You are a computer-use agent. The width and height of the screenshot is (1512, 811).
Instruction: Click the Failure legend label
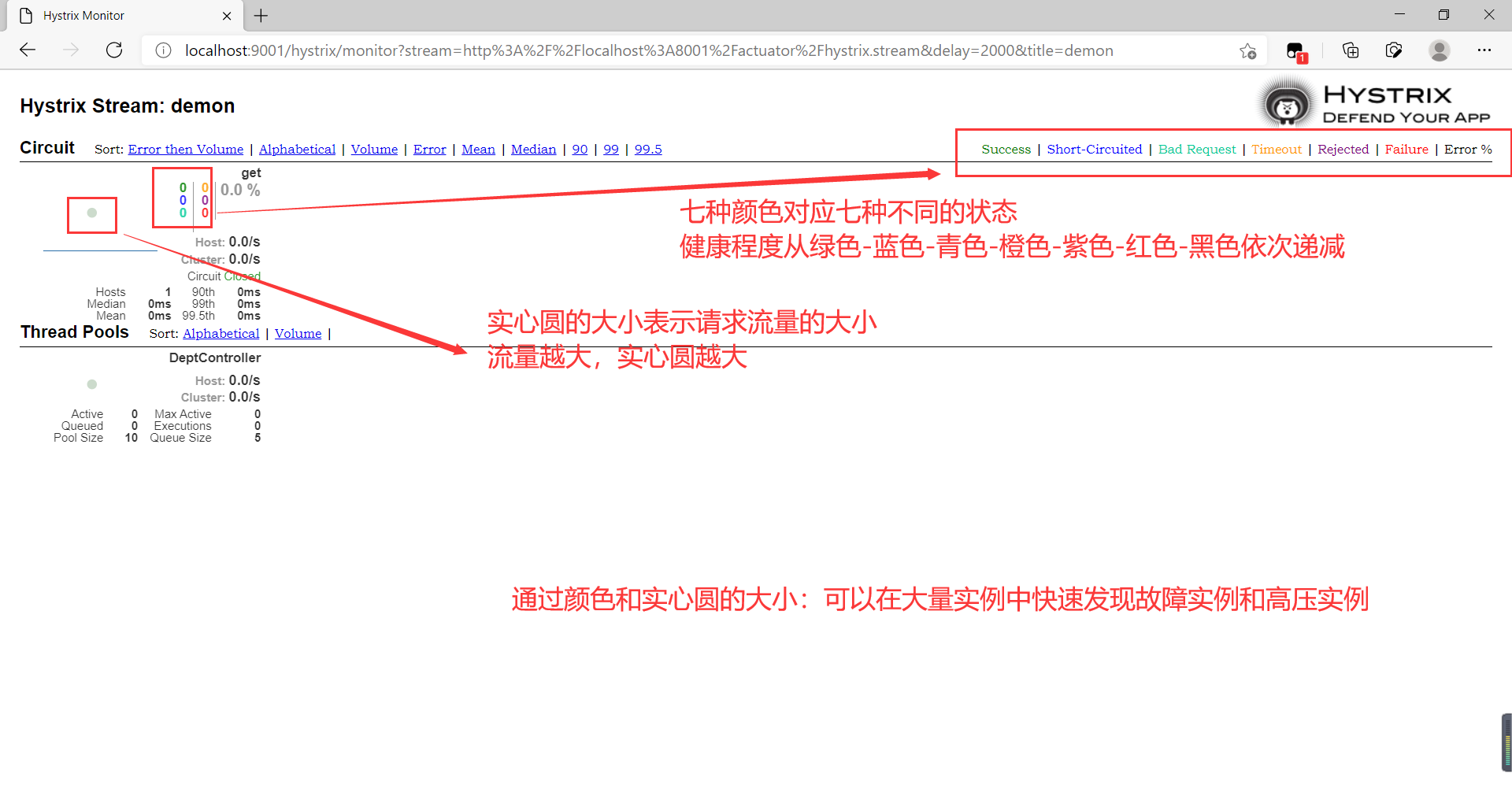pyautogui.click(x=1406, y=150)
